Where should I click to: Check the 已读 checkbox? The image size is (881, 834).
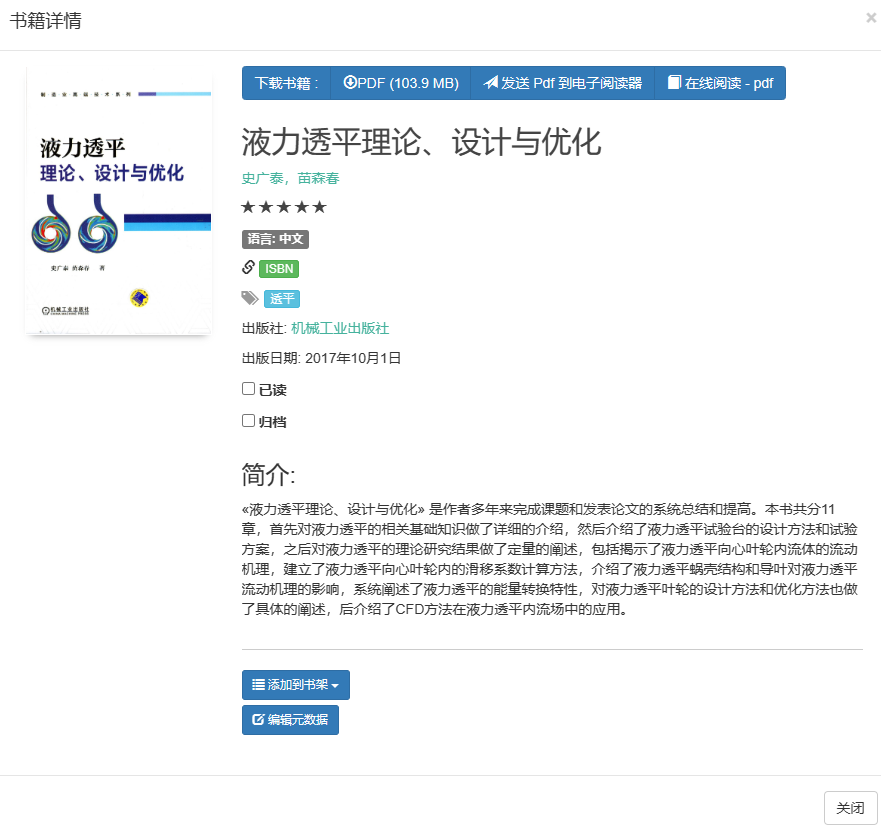(248, 388)
